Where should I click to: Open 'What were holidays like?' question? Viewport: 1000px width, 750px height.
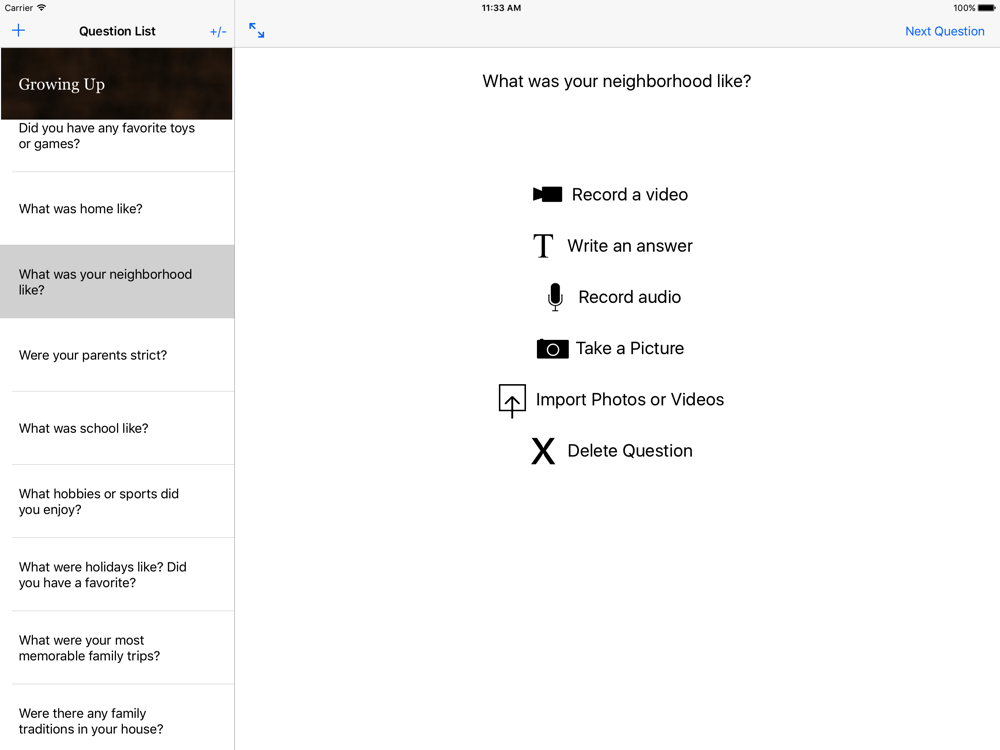117,575
